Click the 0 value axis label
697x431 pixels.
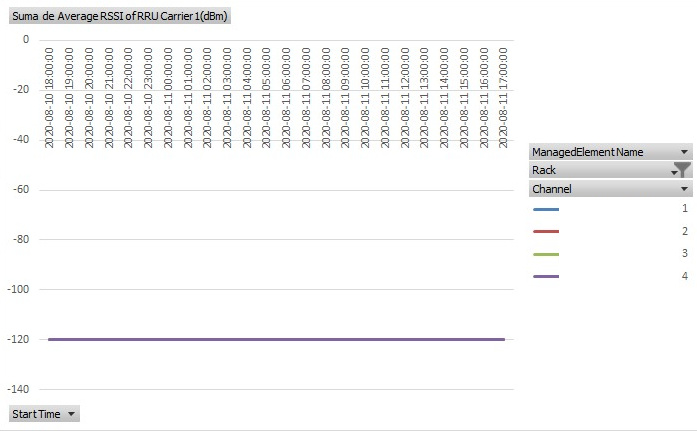coord(26,40)
